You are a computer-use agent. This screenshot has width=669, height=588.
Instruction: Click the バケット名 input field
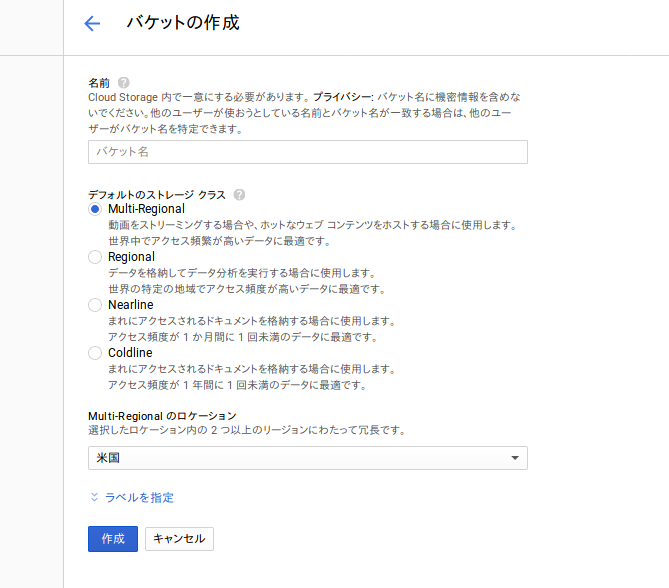pos(308,152)
